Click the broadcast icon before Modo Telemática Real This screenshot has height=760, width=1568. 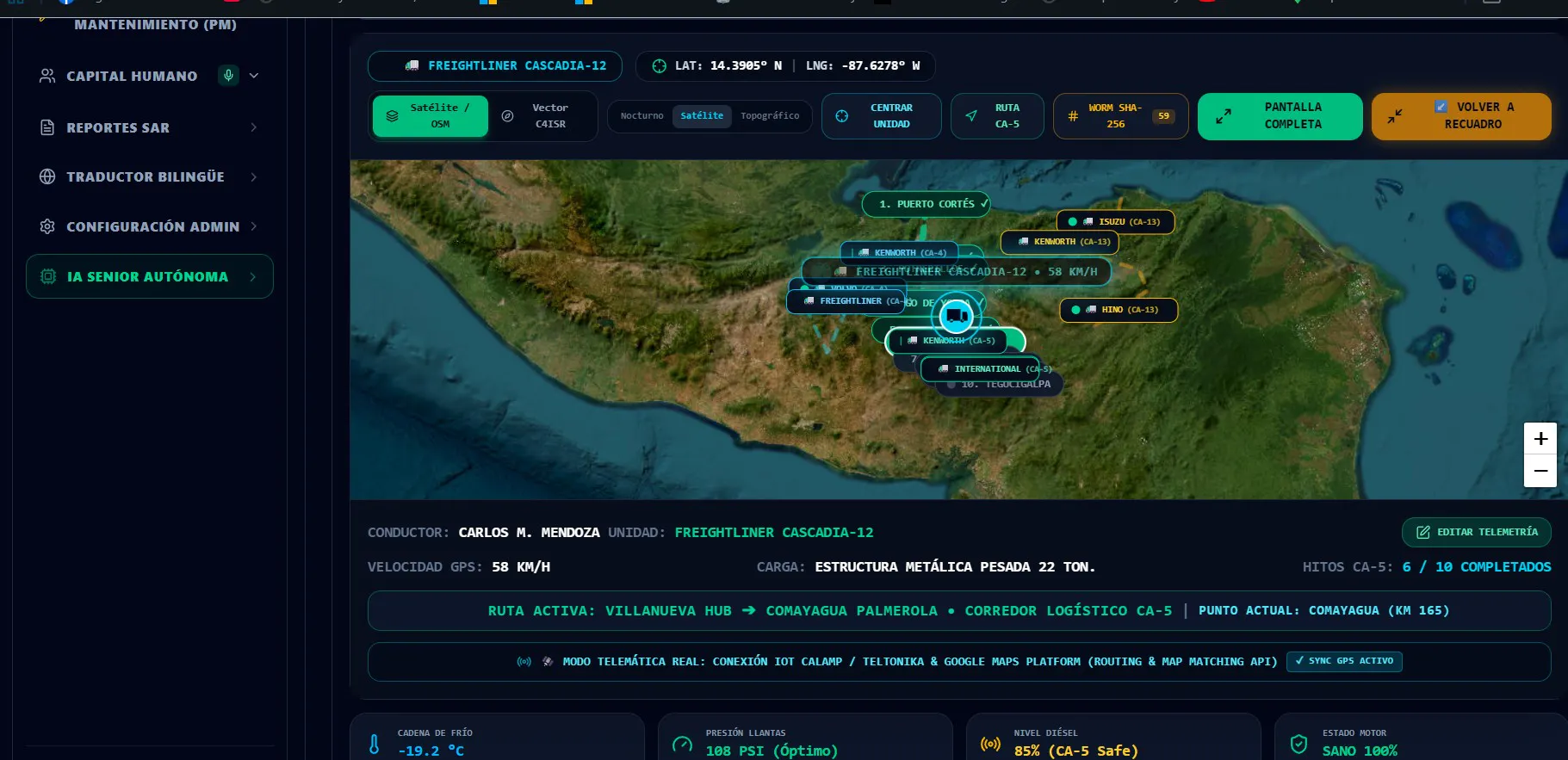click(x=524, y=661)
